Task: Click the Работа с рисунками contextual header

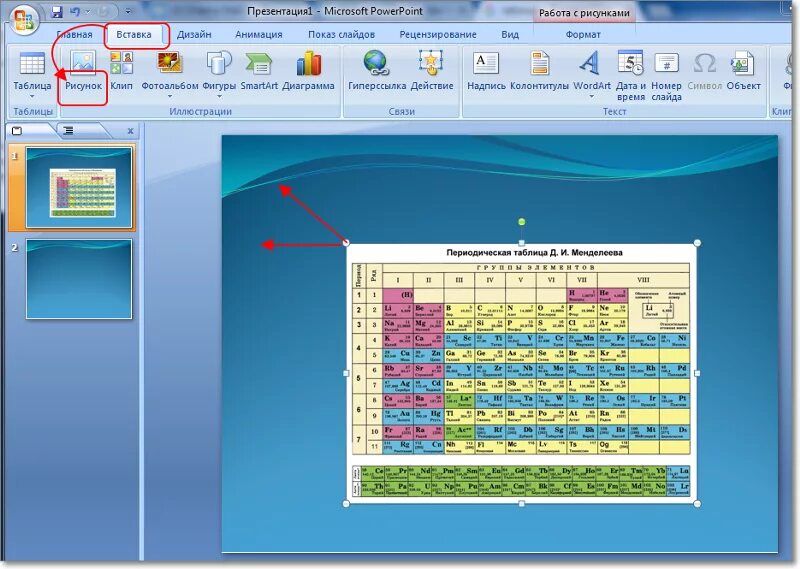Action: [x=584, y=13]
